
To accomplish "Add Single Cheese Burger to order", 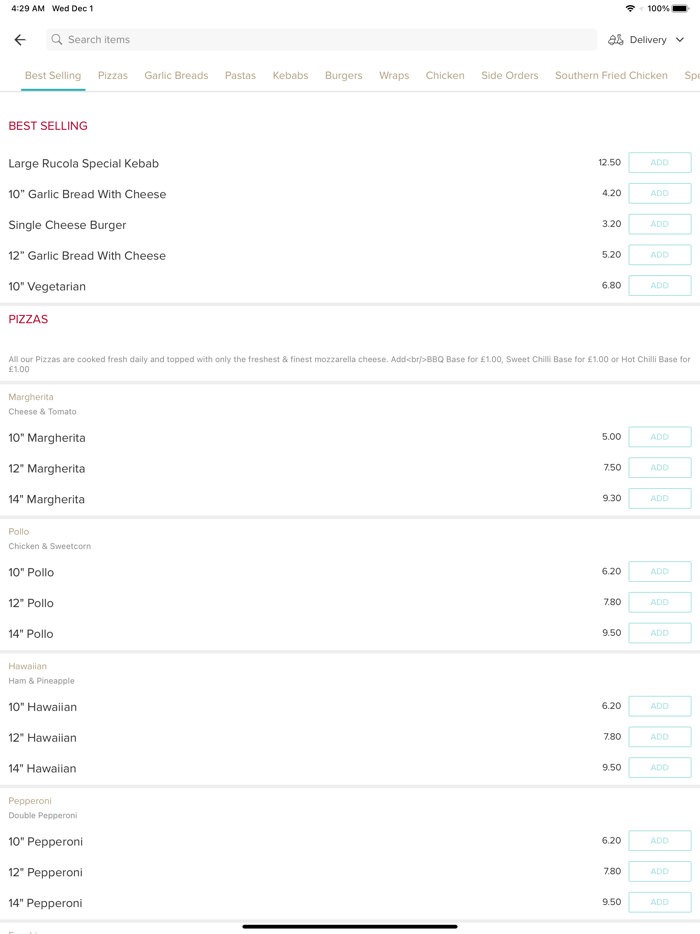I will click(x=659, y=224).
